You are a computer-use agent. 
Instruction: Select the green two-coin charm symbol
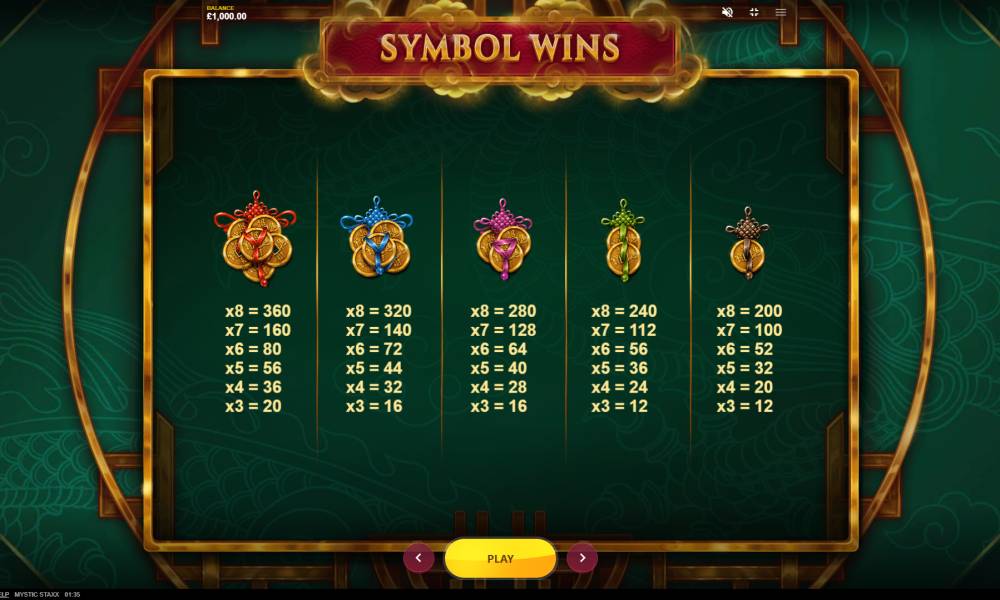tap(623, 240)
